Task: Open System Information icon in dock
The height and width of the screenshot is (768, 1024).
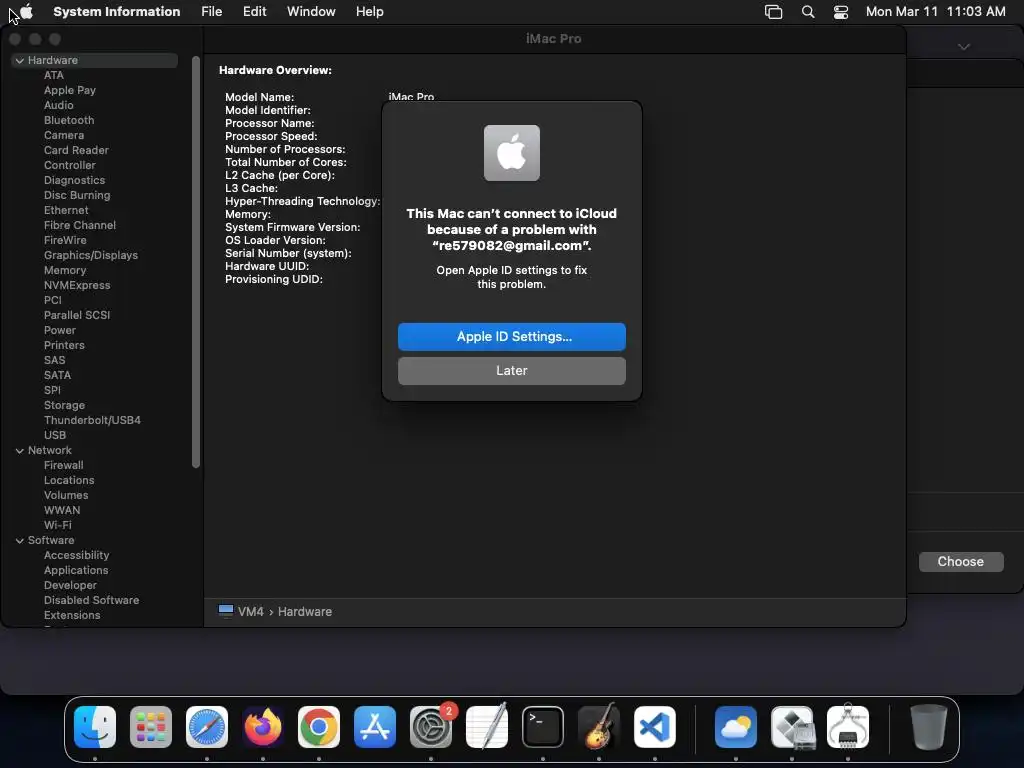Action: coord(848,727)
